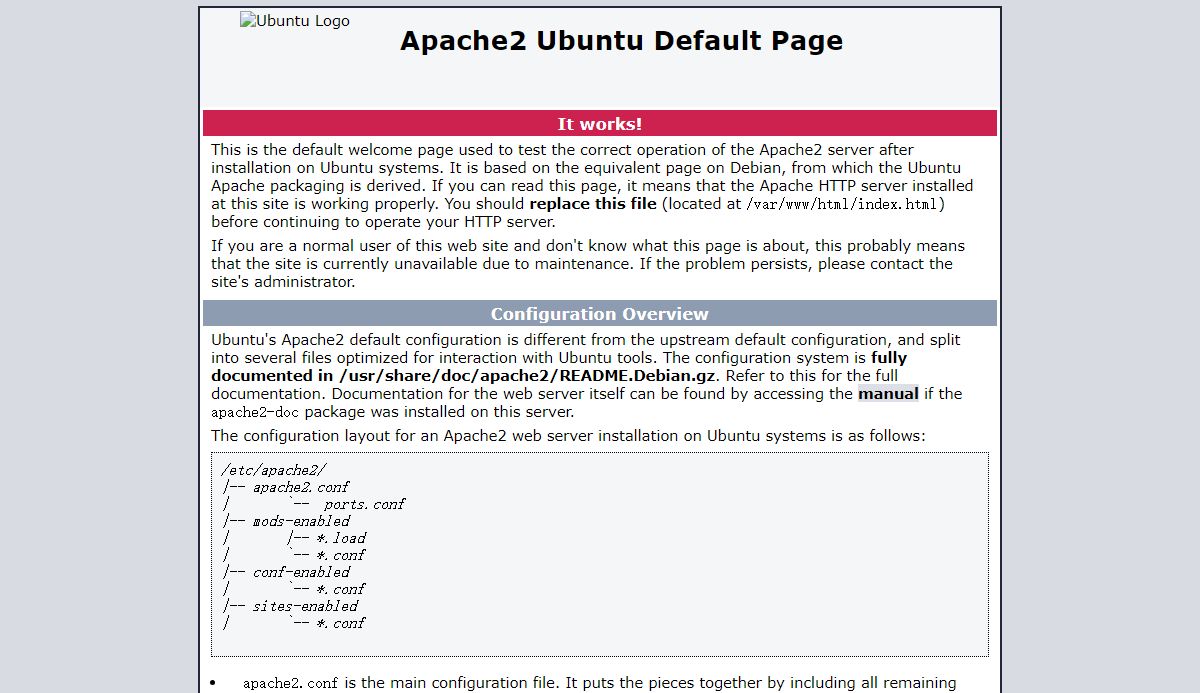Click the red 'It works!' banner
This screenshot has width=1200, height=693.
point(600,124)
